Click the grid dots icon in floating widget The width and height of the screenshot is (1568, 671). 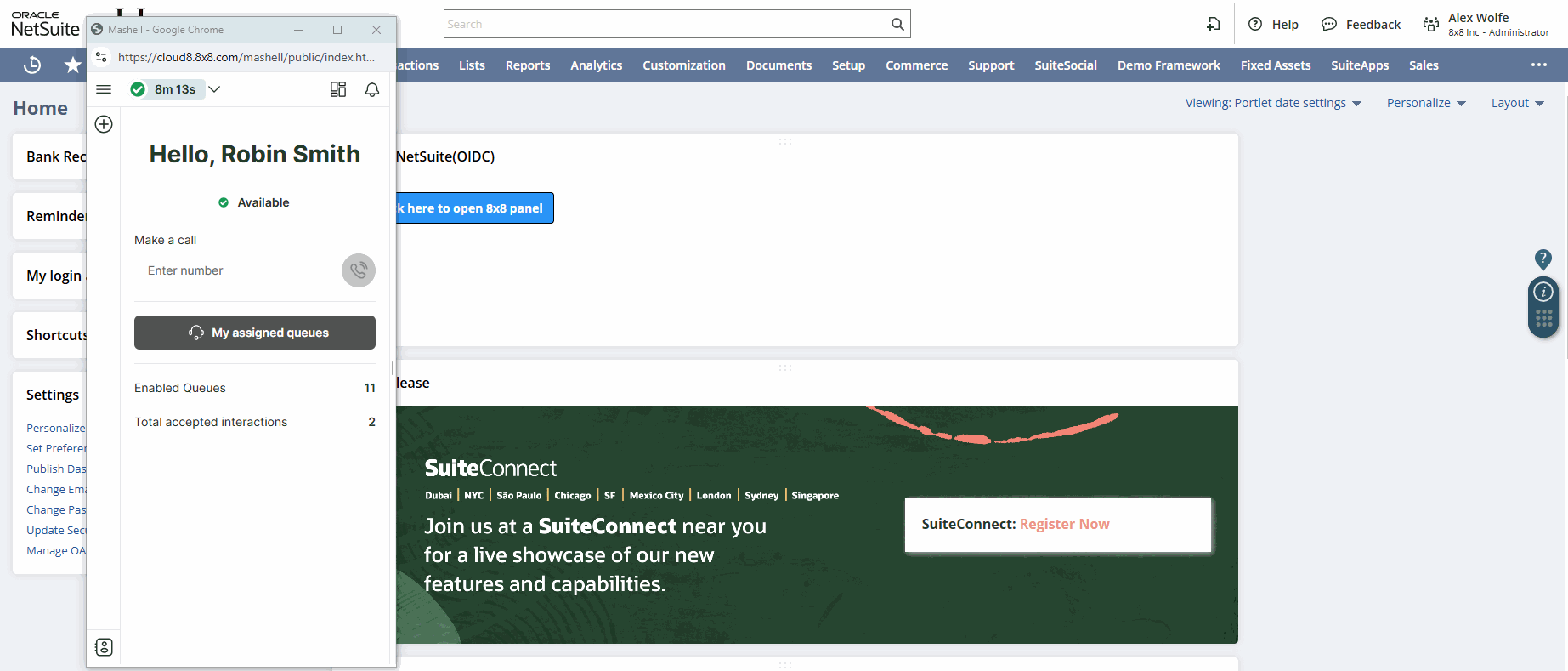pyautogui.click(x=1544, y=319)
